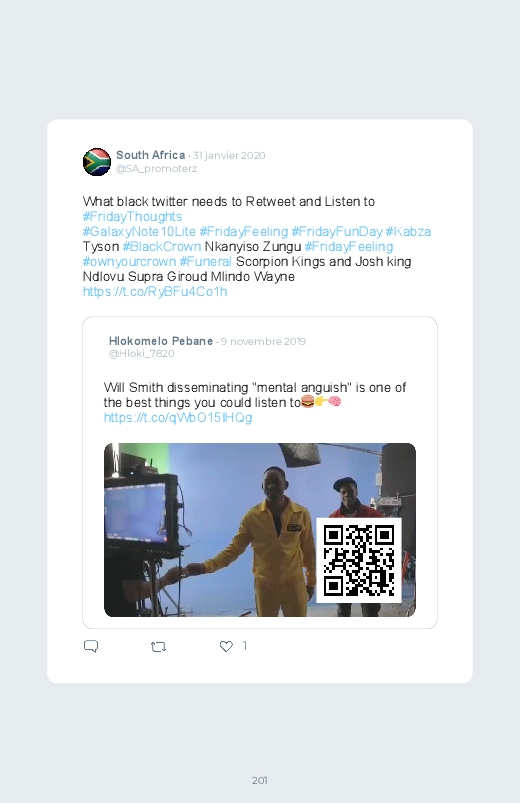Click the QR code on video
The height and width of the screenshot is (803, 520).
(359, 561)
